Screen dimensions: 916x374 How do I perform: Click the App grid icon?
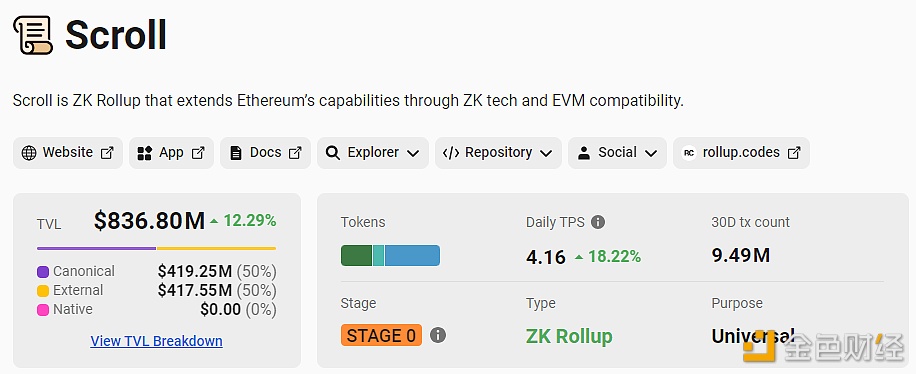tap(144, 153)
